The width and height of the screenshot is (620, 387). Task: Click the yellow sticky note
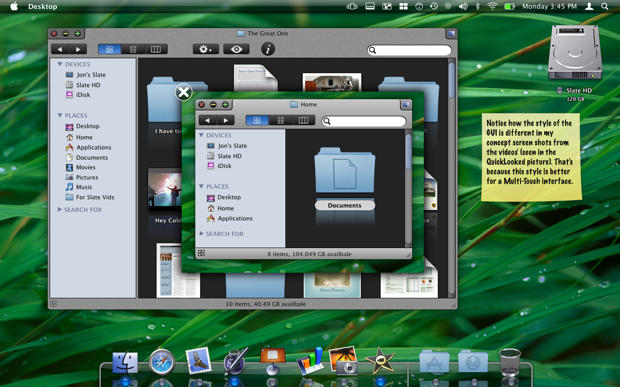pyautogui.click(x=531, y=157)
